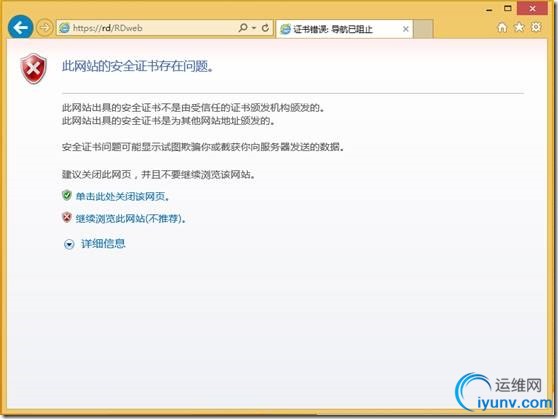Close the Internet Explorer window
The image size is (558, 419).
click(x=532, y=9)
